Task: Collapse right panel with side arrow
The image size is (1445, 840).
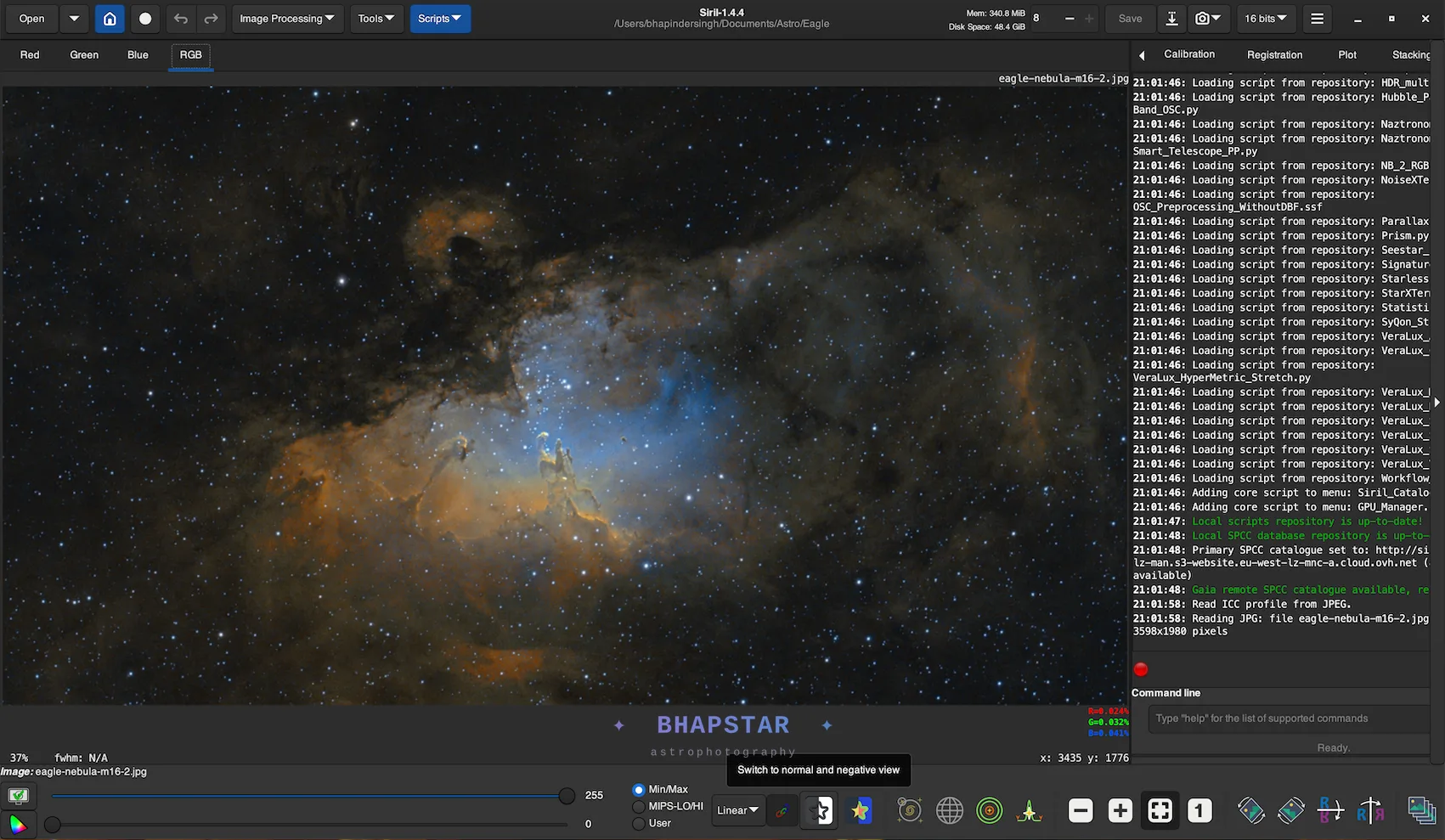Action: (1437, 403)
